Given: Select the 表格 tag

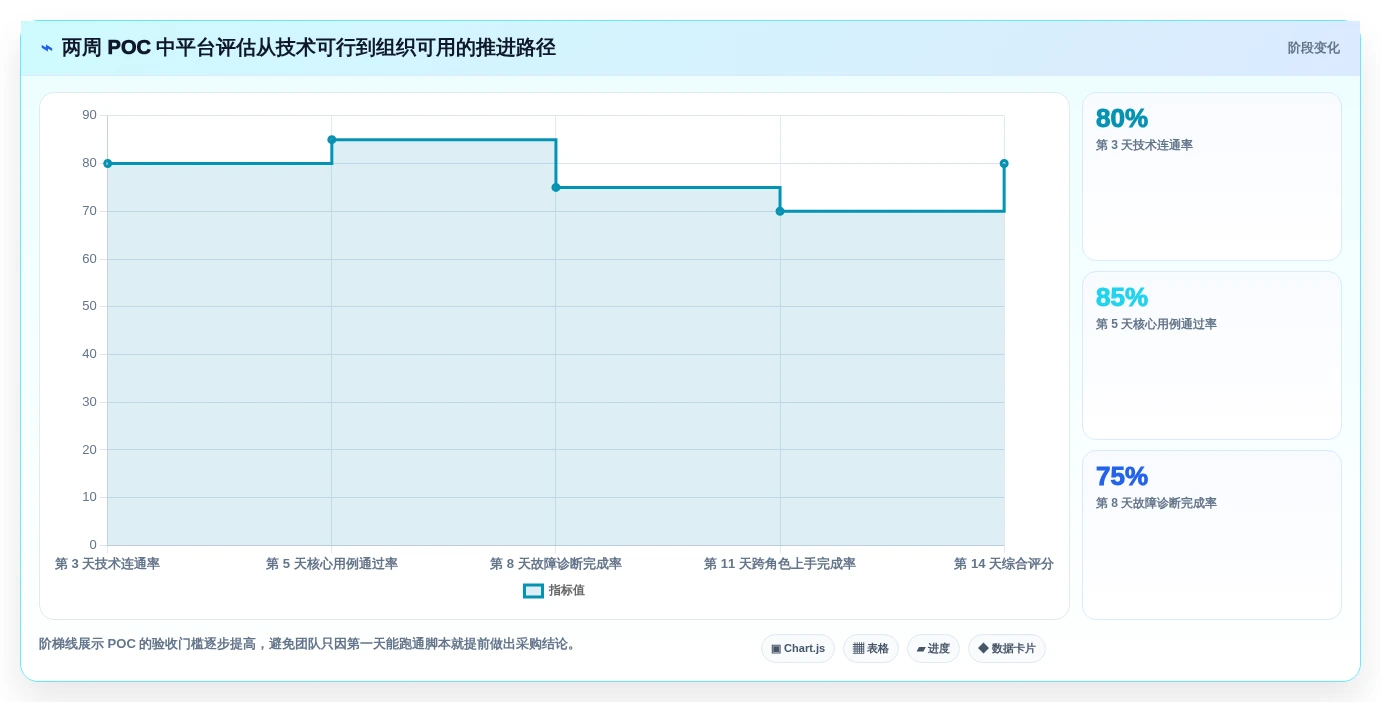Looking at the screenshot, I should click(x=871, y=648).
